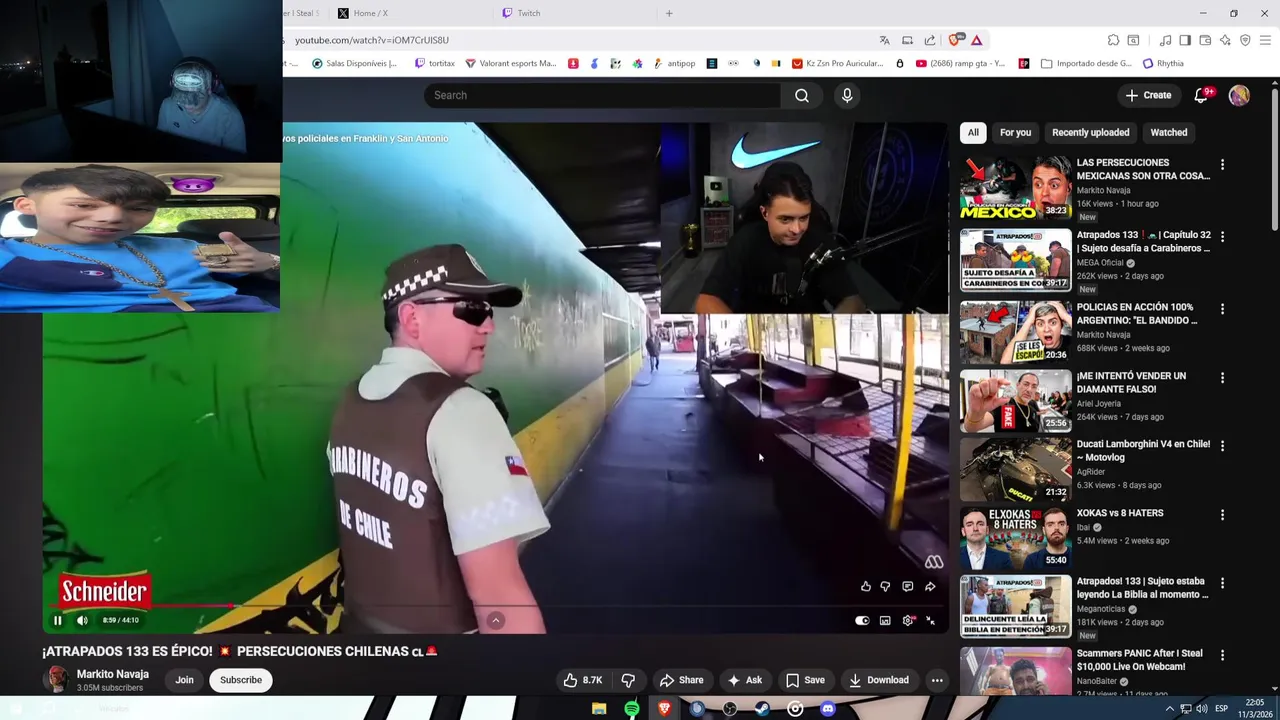Image resolution: width=1280 pixels, height=720 pixels.
Task: Mute the video with the speaker icon
Action: (x=82, y=620)
